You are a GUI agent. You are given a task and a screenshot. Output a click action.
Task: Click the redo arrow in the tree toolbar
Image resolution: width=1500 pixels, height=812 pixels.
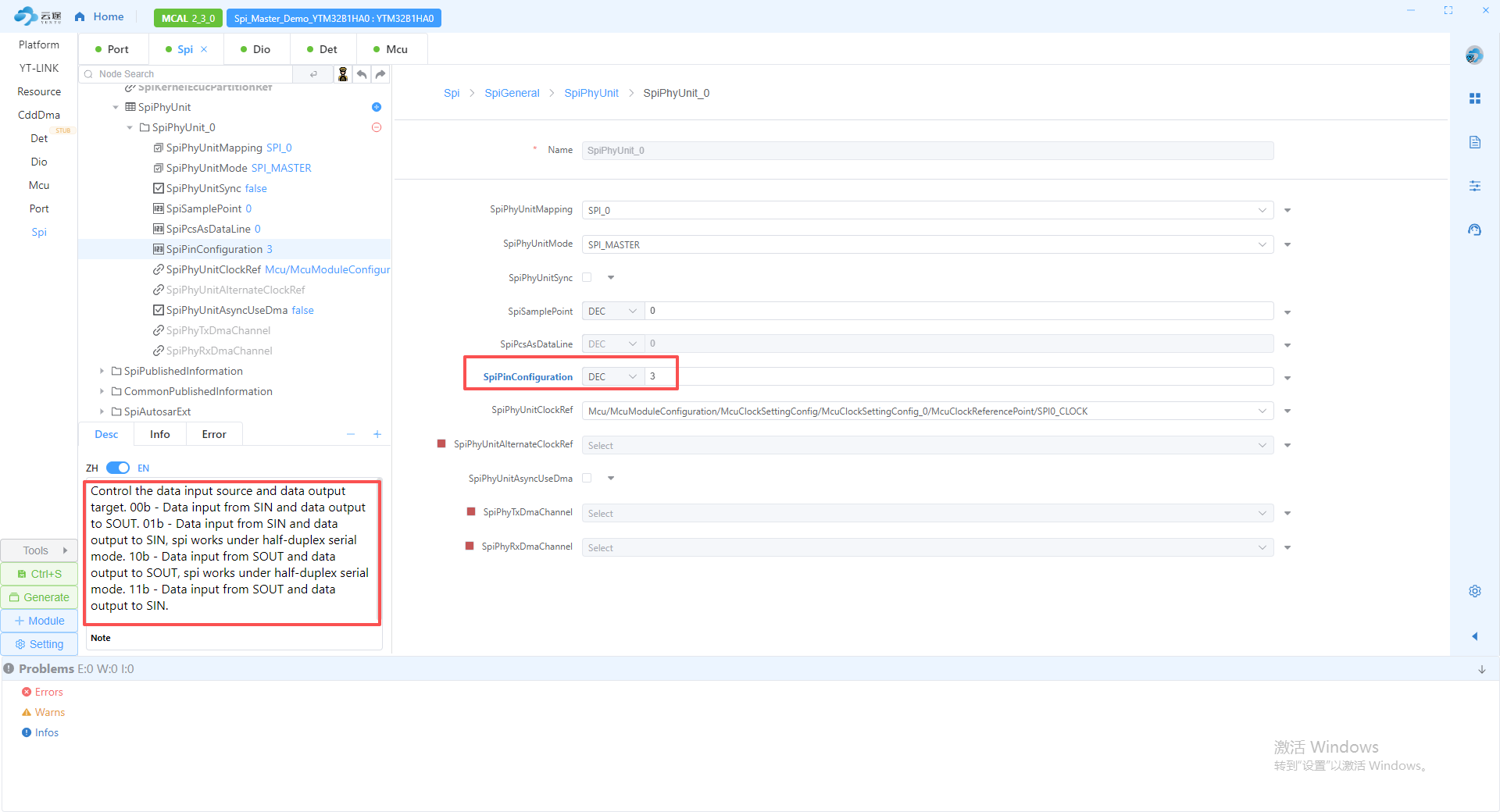(380, 74)
